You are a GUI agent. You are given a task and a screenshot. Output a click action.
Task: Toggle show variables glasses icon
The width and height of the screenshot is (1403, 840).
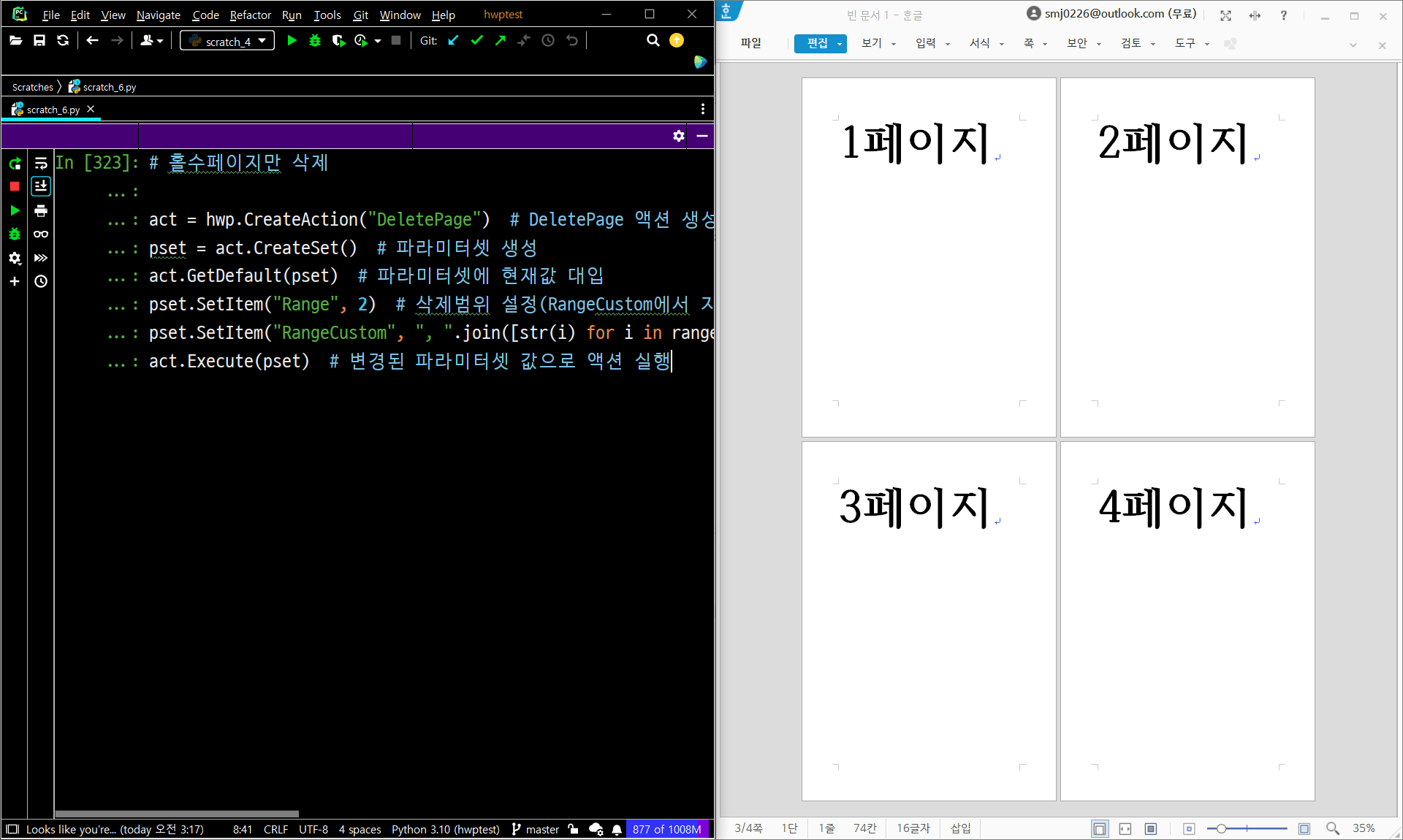pos(41,234)
